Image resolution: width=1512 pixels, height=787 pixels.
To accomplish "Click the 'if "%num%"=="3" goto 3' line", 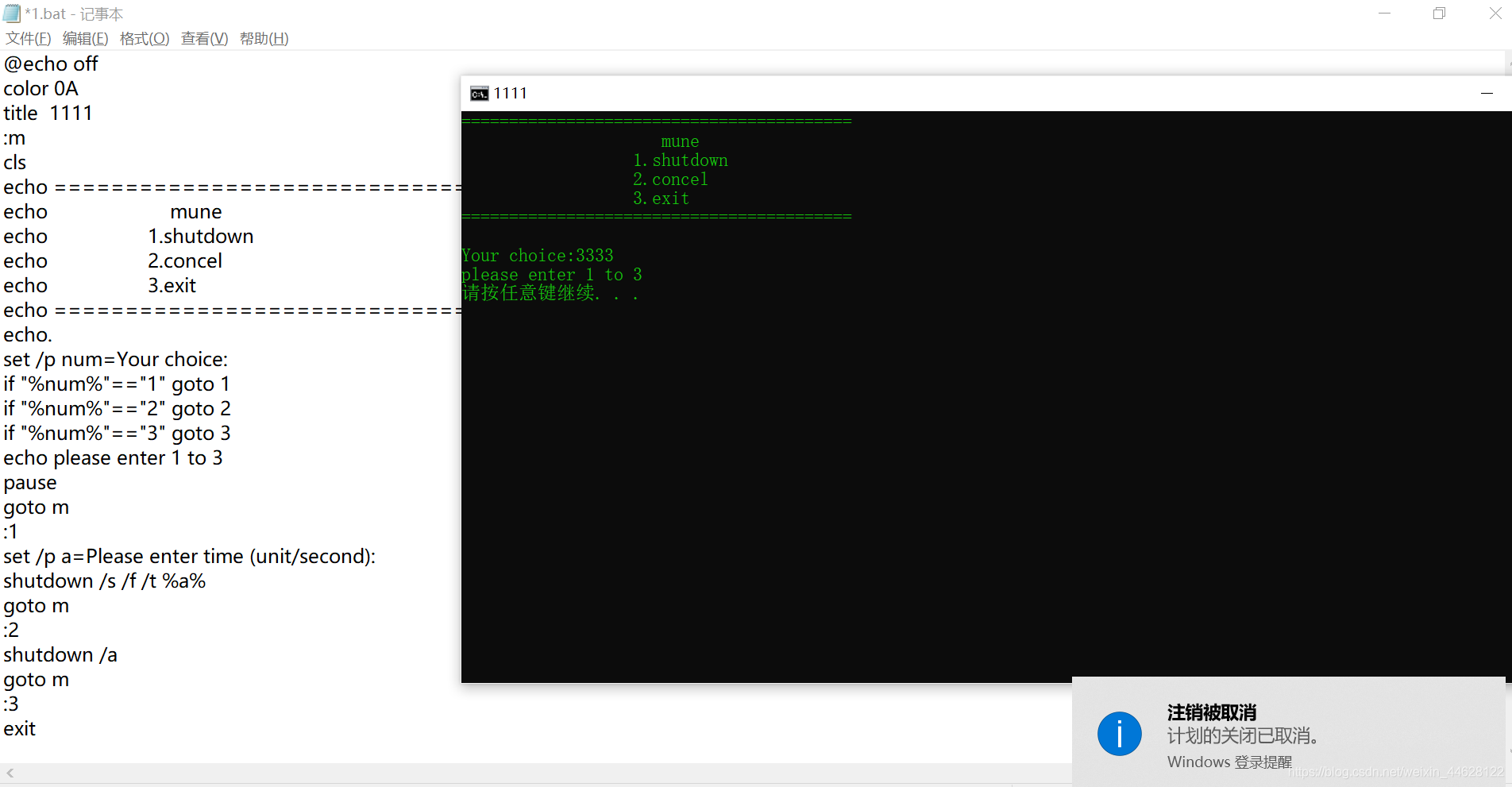I will click(x=117, y=433).
